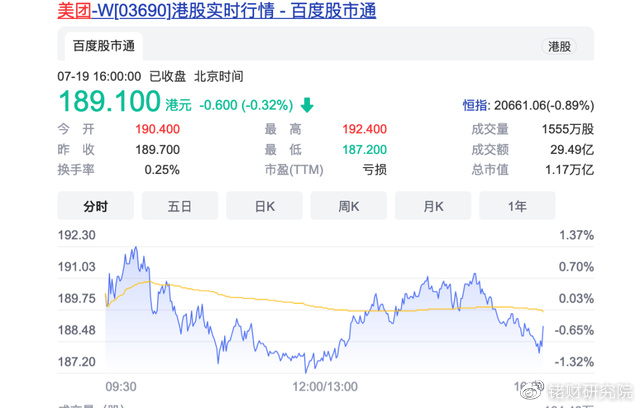
Task: Click the timestamp 07-19 16:00:00
Action: tap(99, 76)
